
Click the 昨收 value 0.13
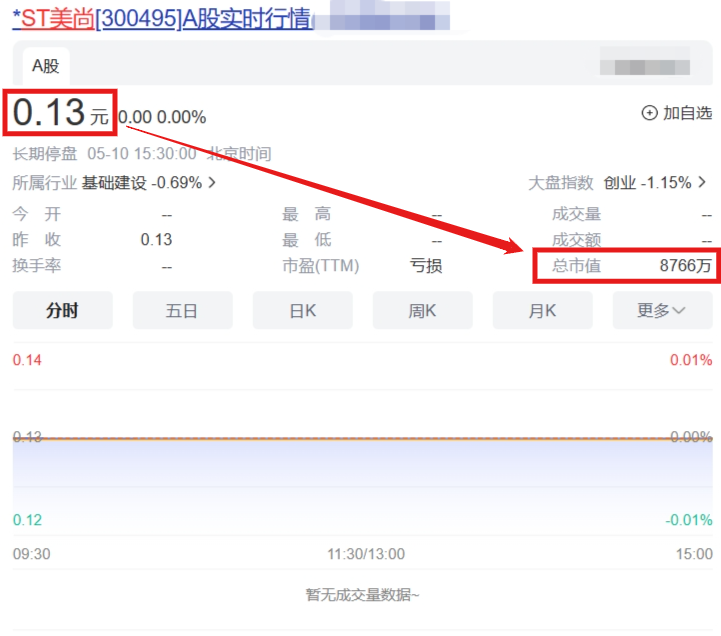pyautogui.click(x=156, y=240)
